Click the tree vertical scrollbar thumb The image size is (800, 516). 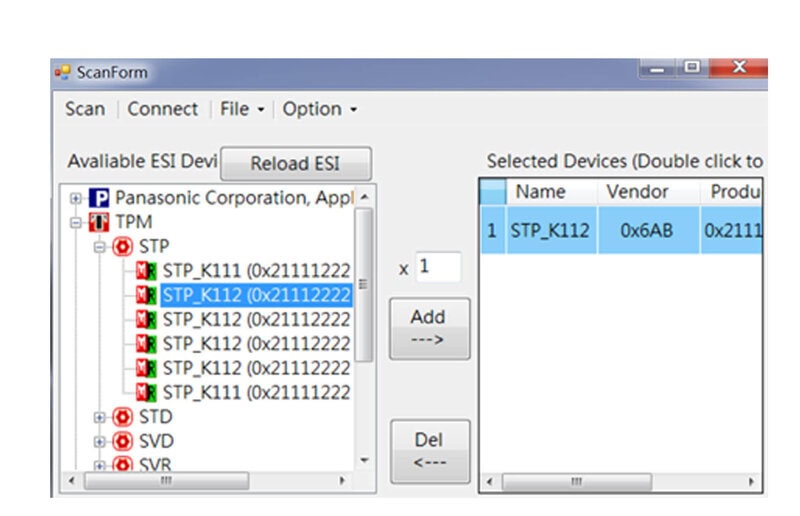(364, 285)
